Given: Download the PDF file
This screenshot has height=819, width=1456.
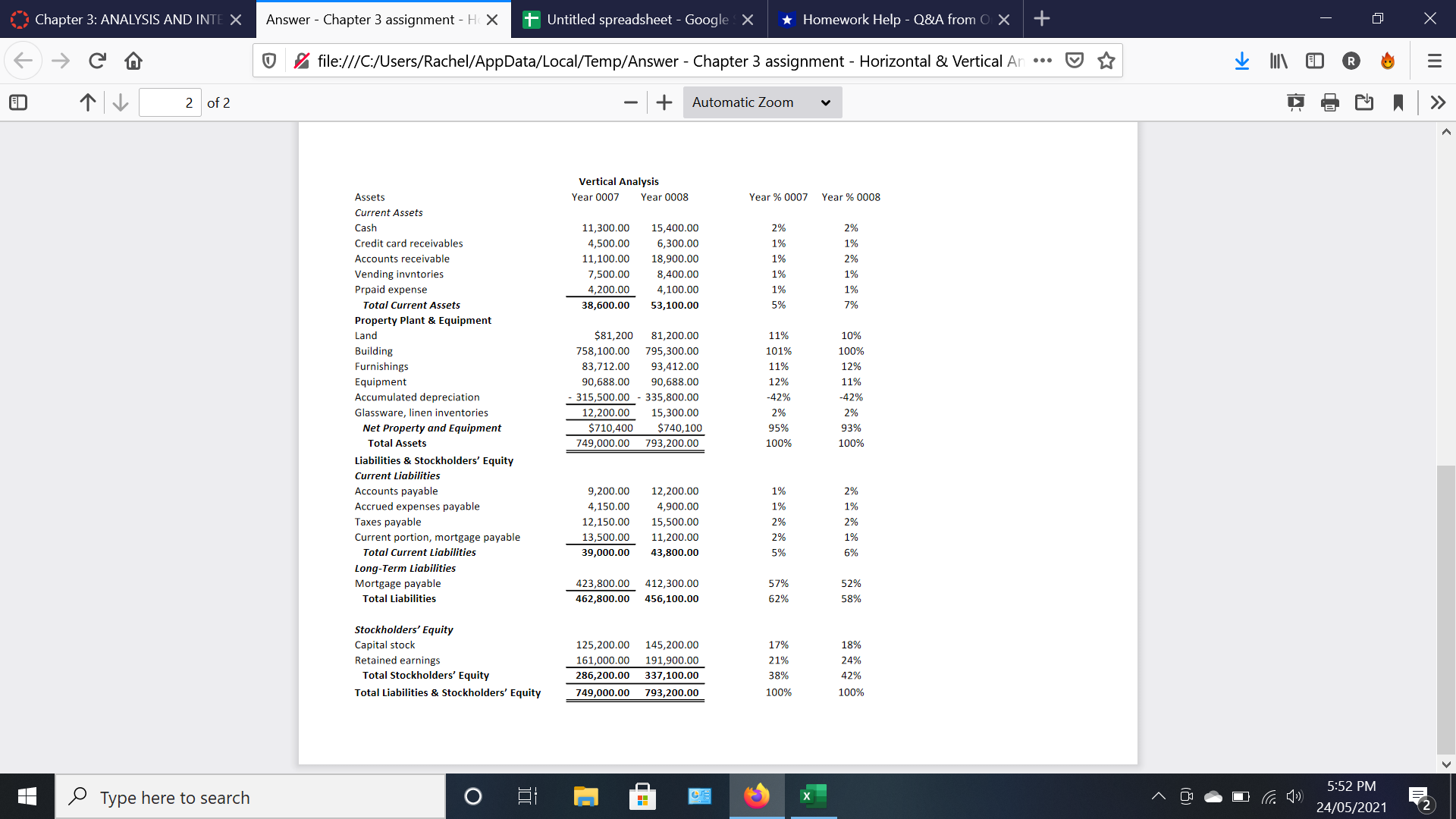Looking at the screenshot, I should tap(1364, 102).
